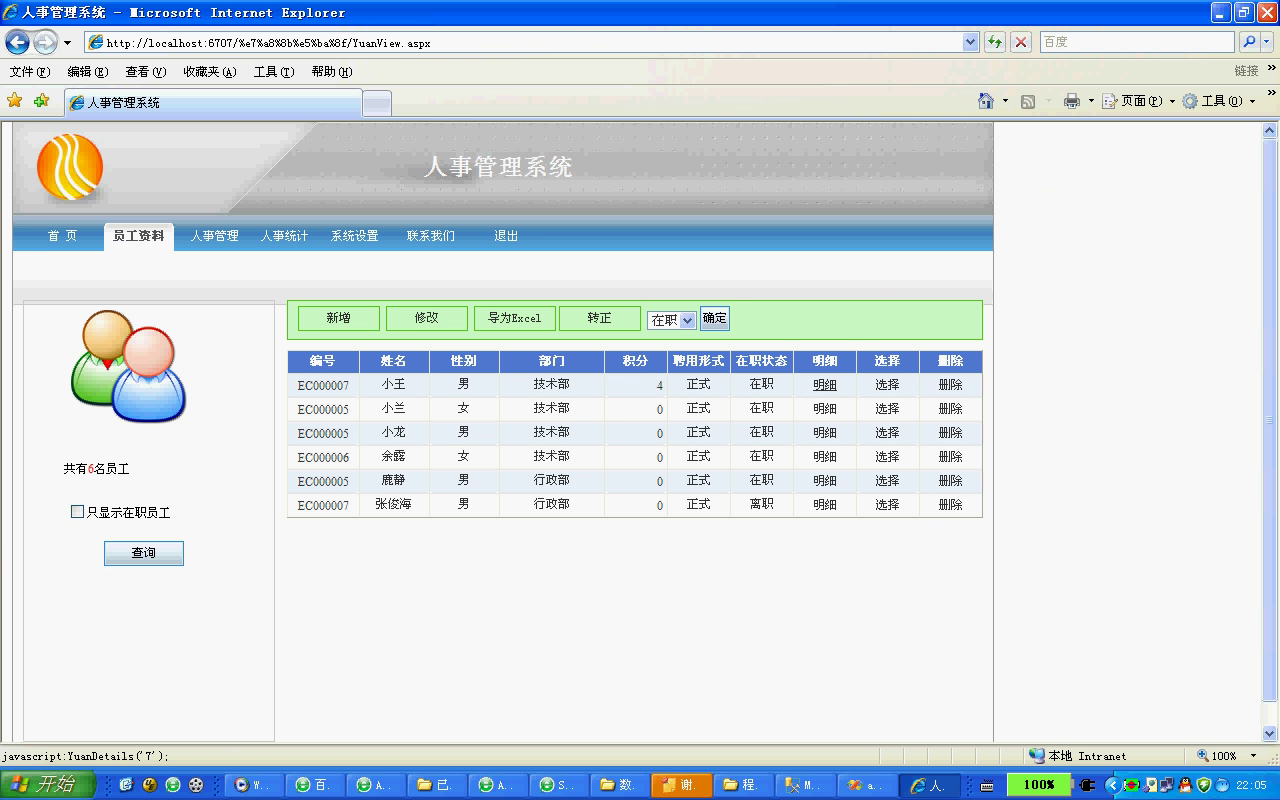Enable the 只显示在职员工 checkbox
The image size is (1280, 800).
coord(77,512)
